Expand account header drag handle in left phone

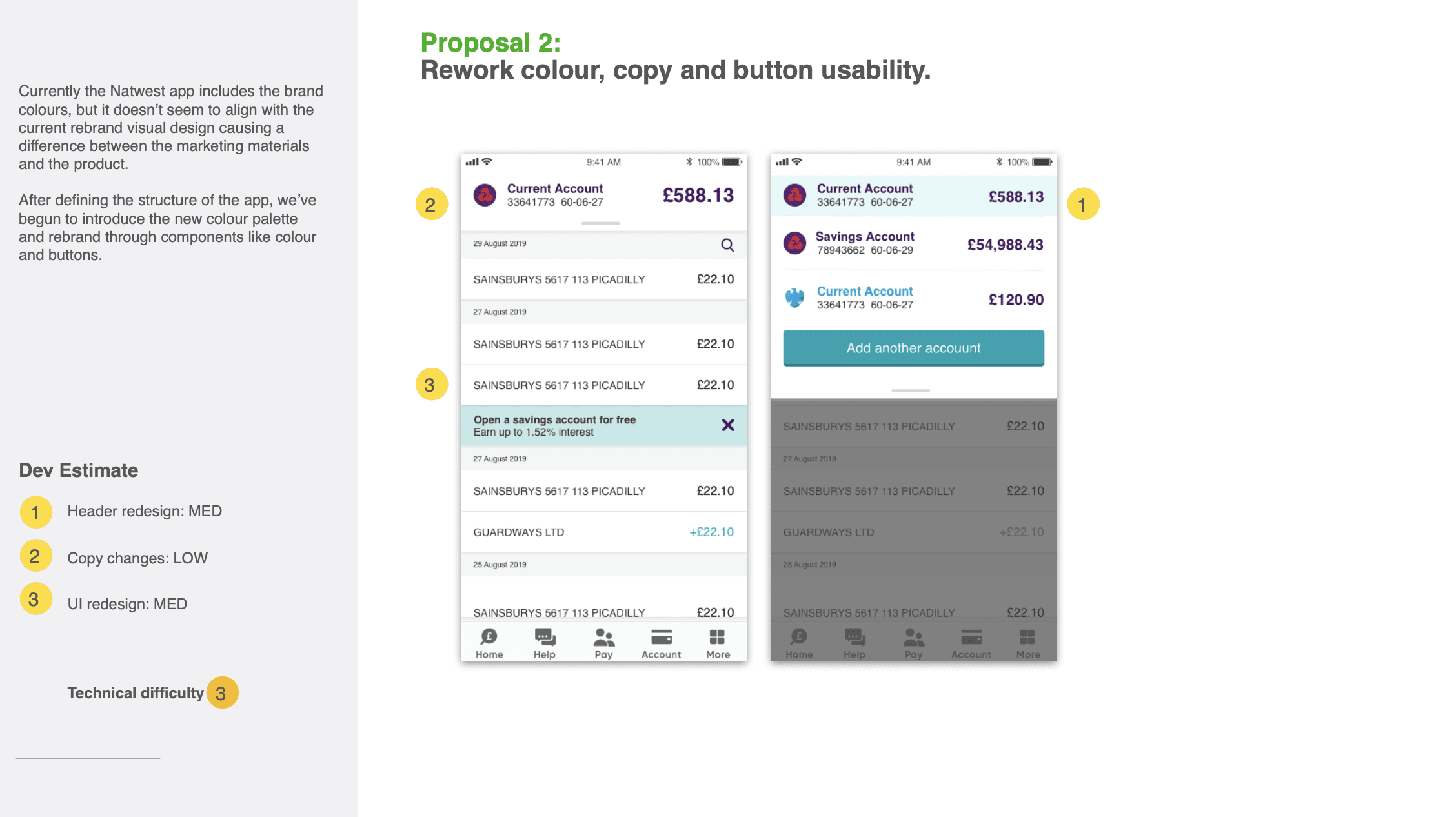coord(601,223)
